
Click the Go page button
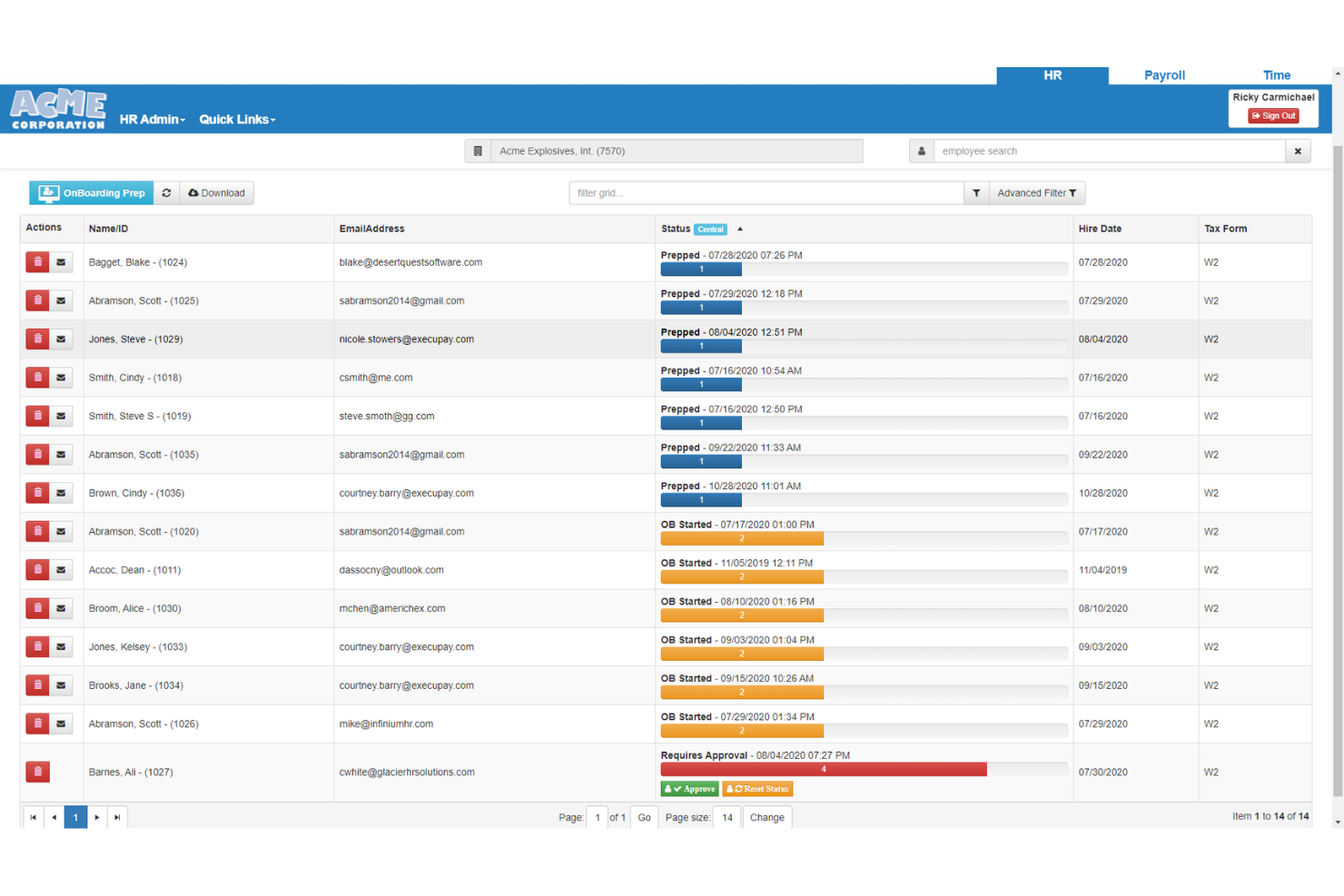click(x=644, y=817)
